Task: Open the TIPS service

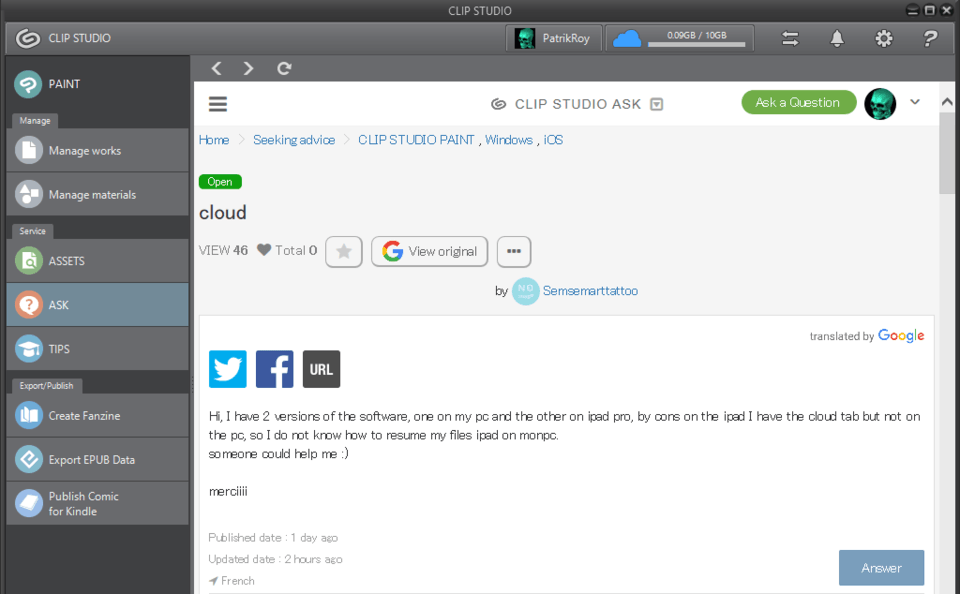Action: [x=97, y=348]
